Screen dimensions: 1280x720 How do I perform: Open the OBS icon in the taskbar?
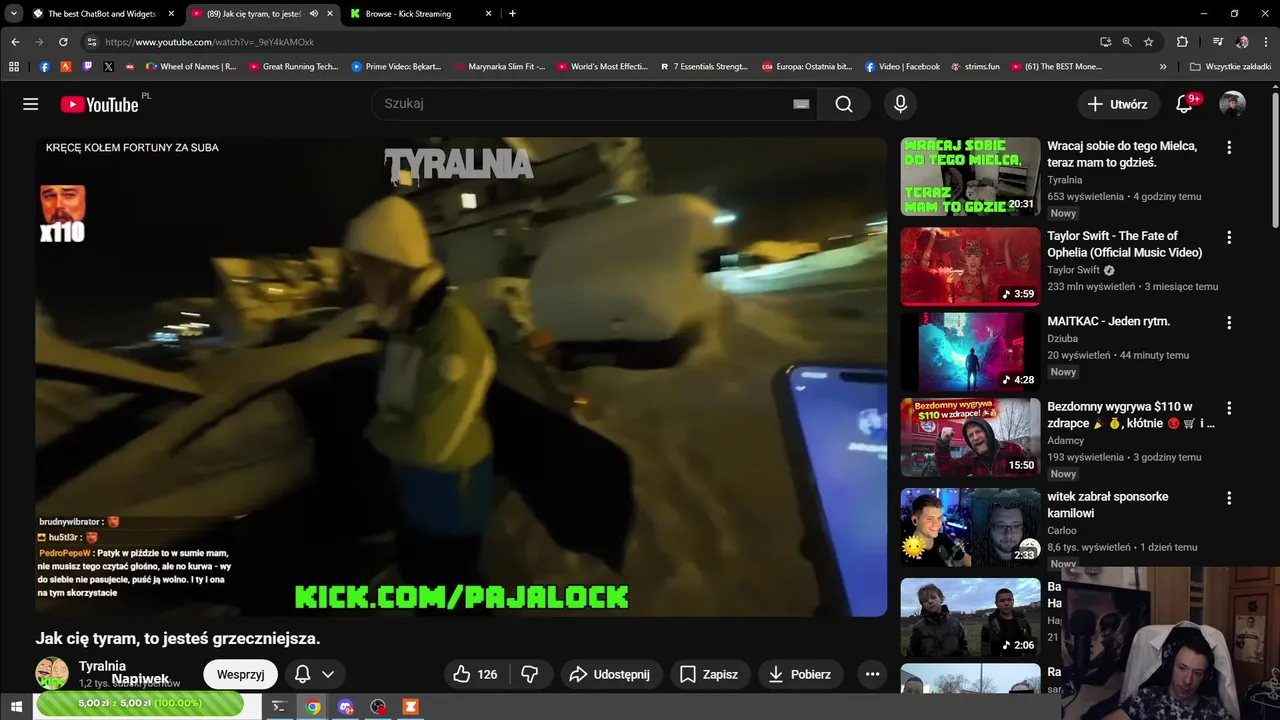tap(378, 706)
